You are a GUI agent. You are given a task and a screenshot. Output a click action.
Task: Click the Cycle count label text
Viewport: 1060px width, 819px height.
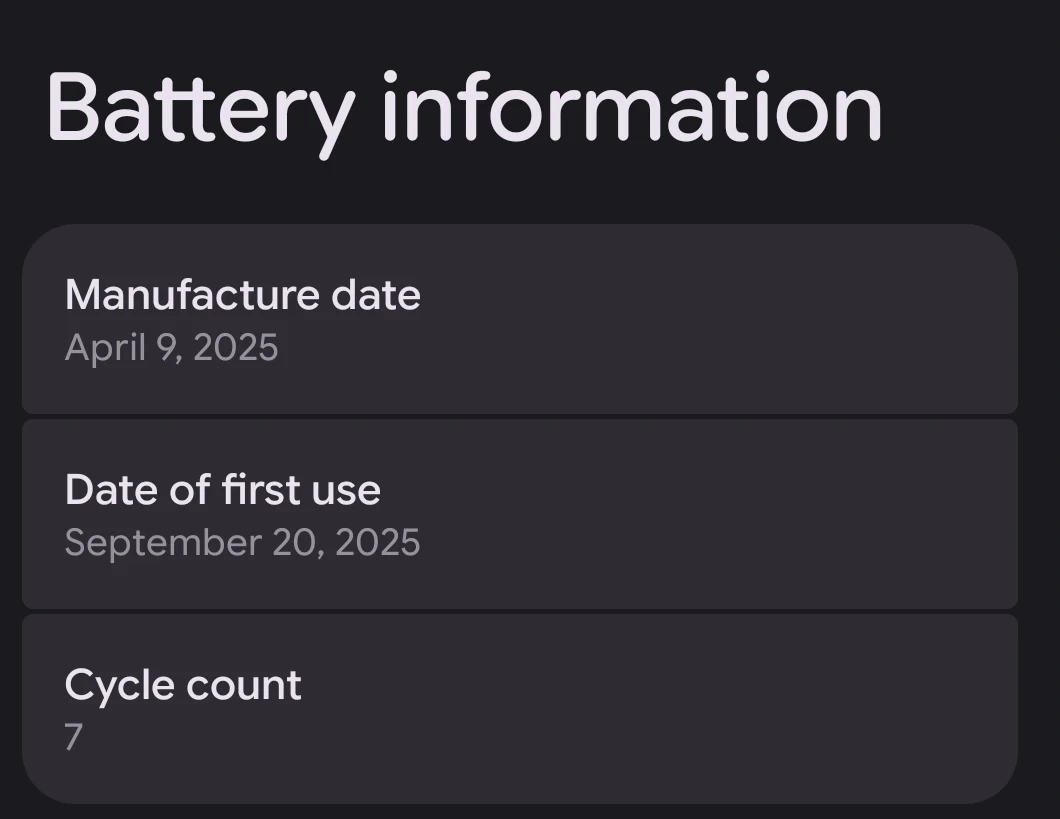coord(183,685)
